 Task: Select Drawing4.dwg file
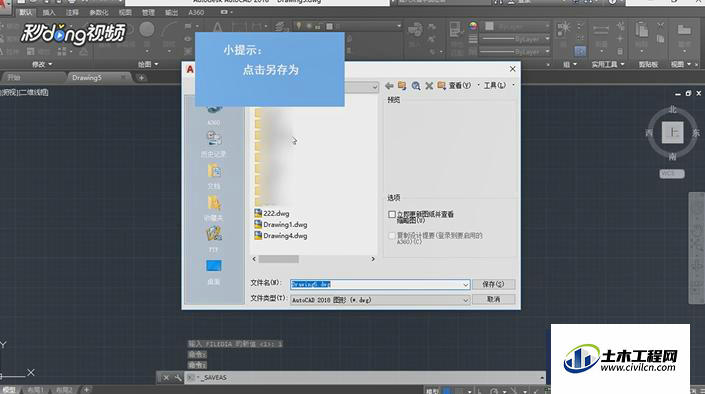(281, 236)
